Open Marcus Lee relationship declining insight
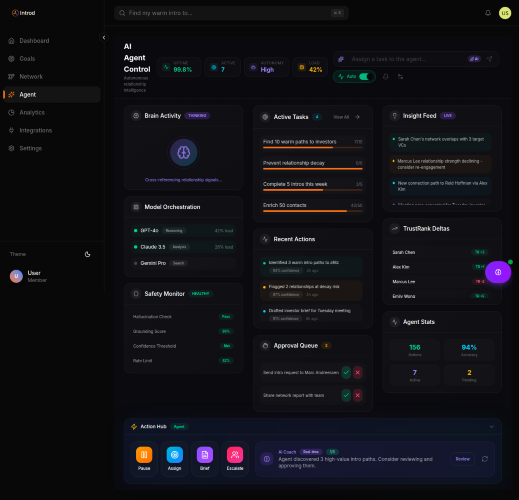Viewport: 519px width, 500px height. (x=440, y=164)
